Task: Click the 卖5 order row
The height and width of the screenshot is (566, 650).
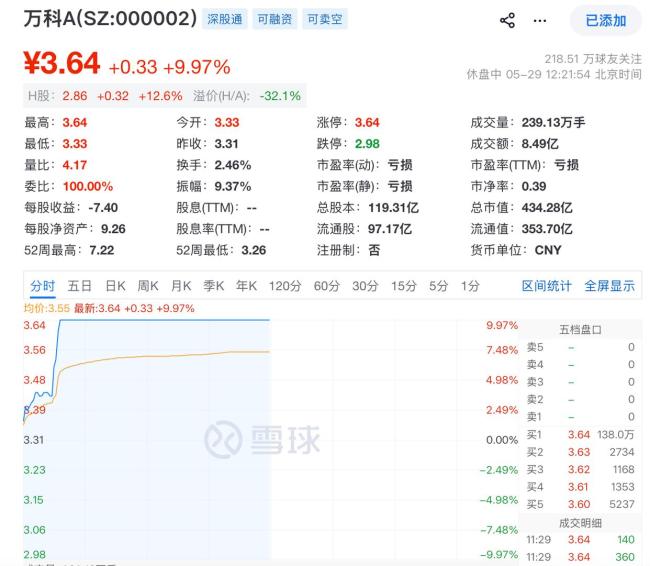Action: [x=580, y=347]
